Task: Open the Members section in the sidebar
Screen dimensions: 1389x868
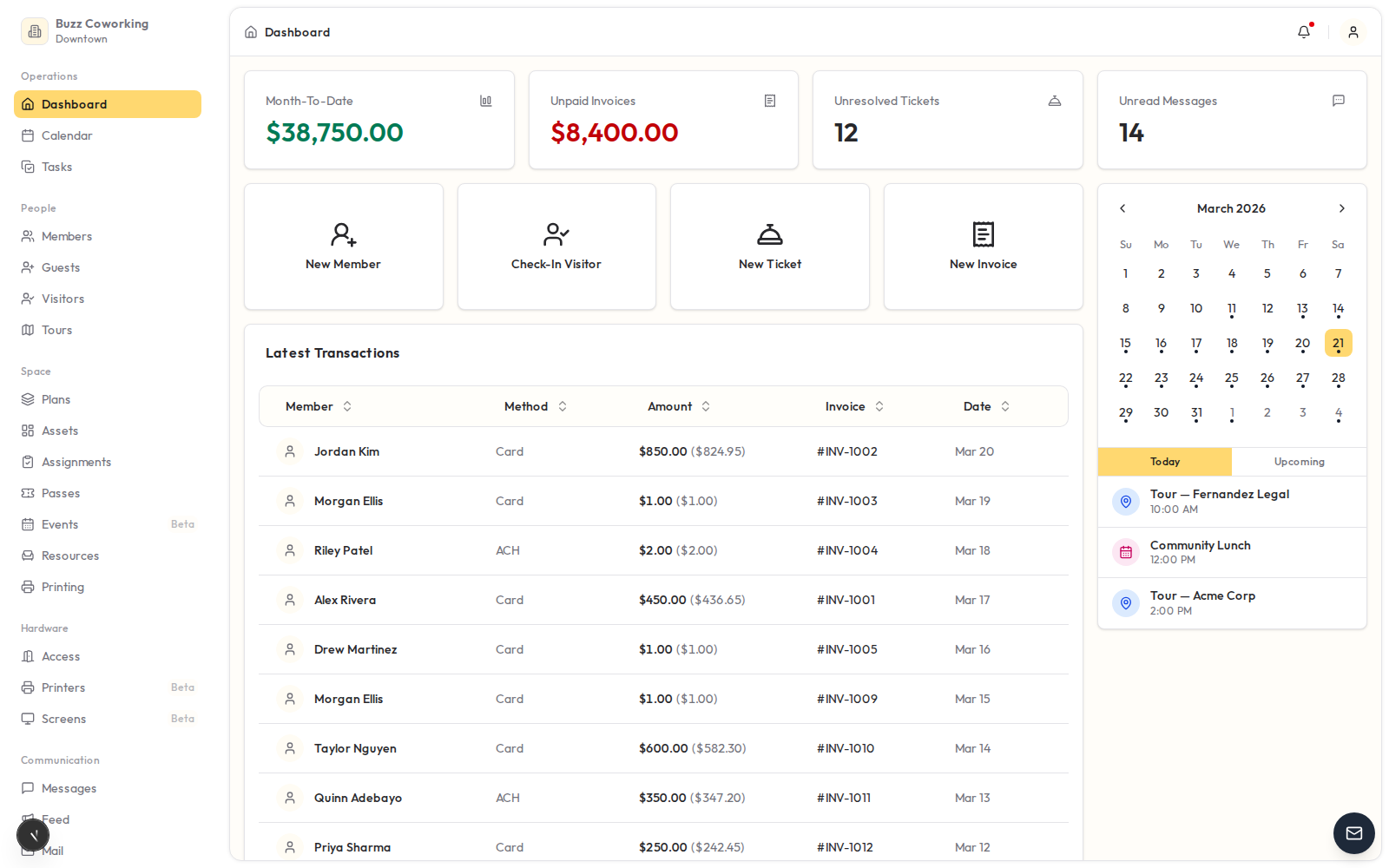Action: click(67, 235)
